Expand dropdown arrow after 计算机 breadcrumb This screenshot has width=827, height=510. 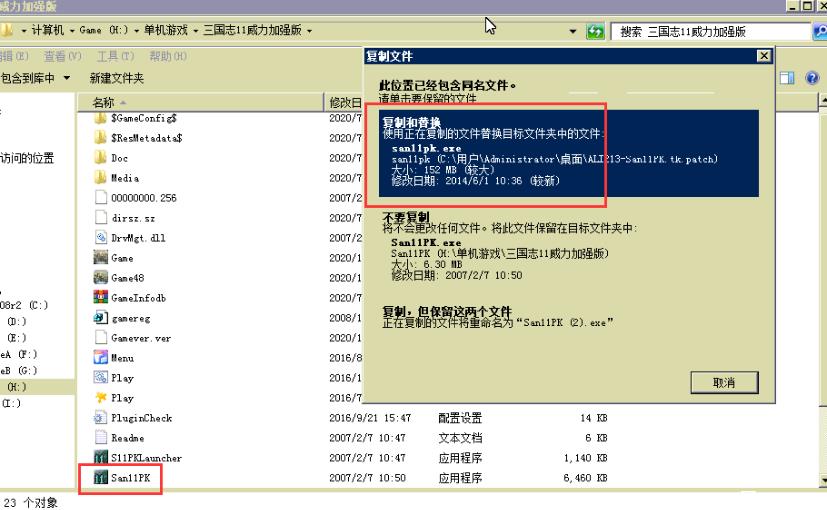pos(72,31)
